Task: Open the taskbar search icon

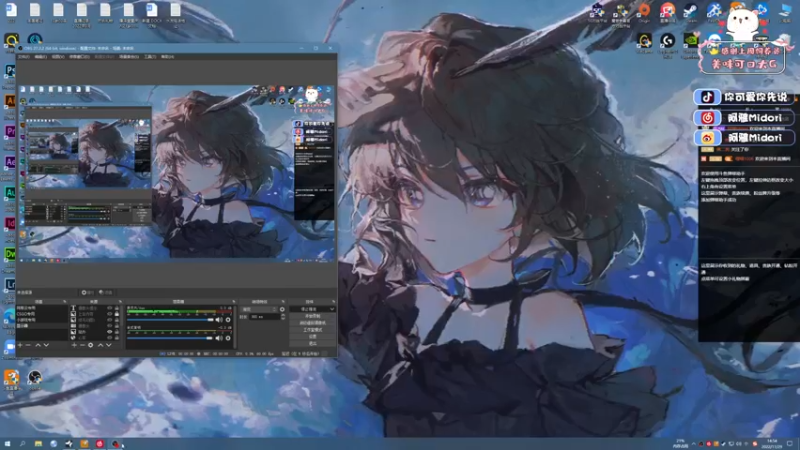Action: 22,444
